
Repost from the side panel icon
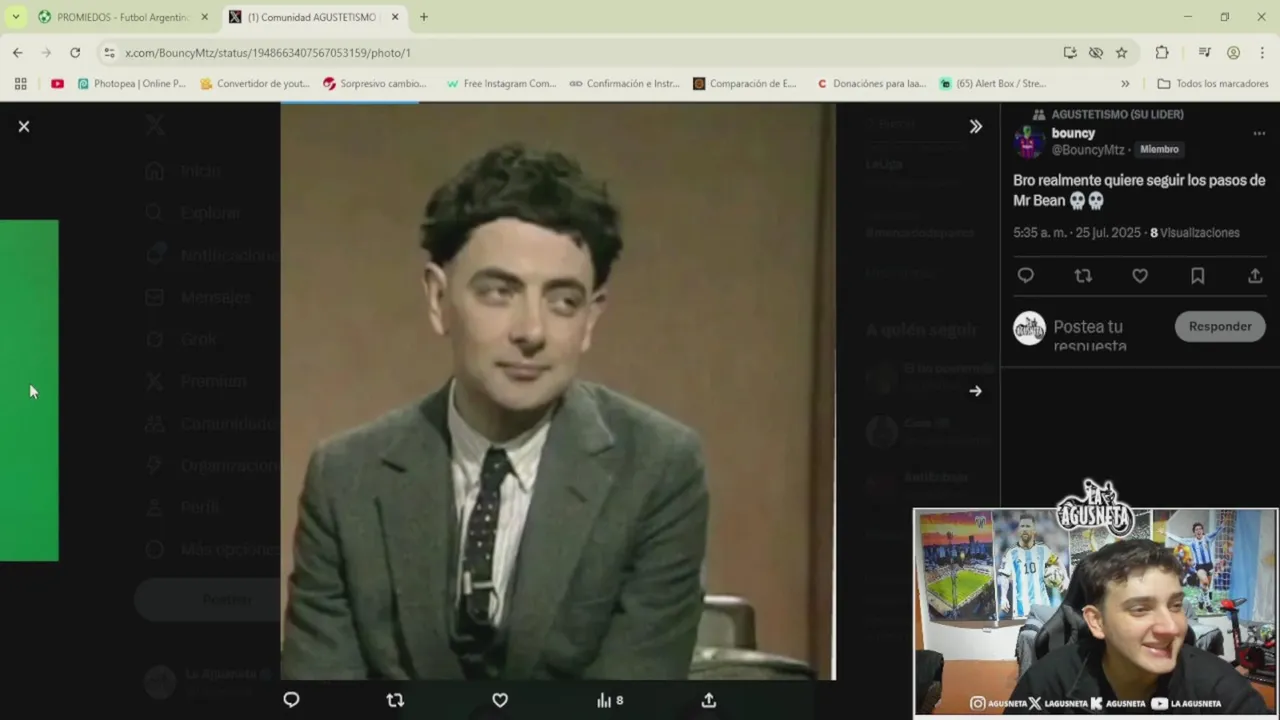tap(1083, 276)
